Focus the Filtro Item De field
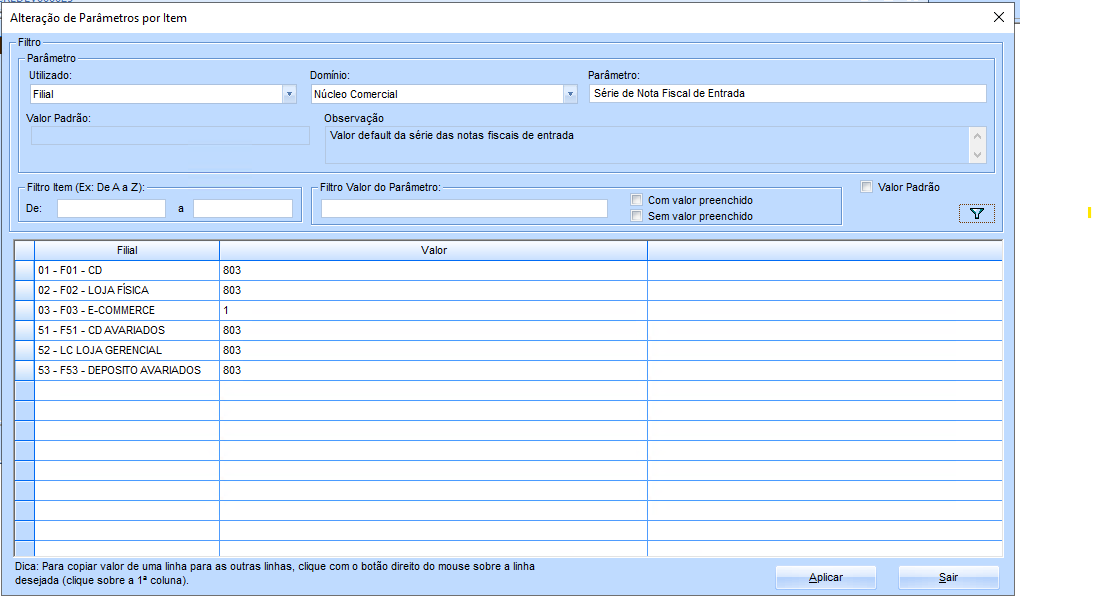Image resolution: width=1093 pixels, height=599 pixels. pyautogui.click(x=111, y=209)
